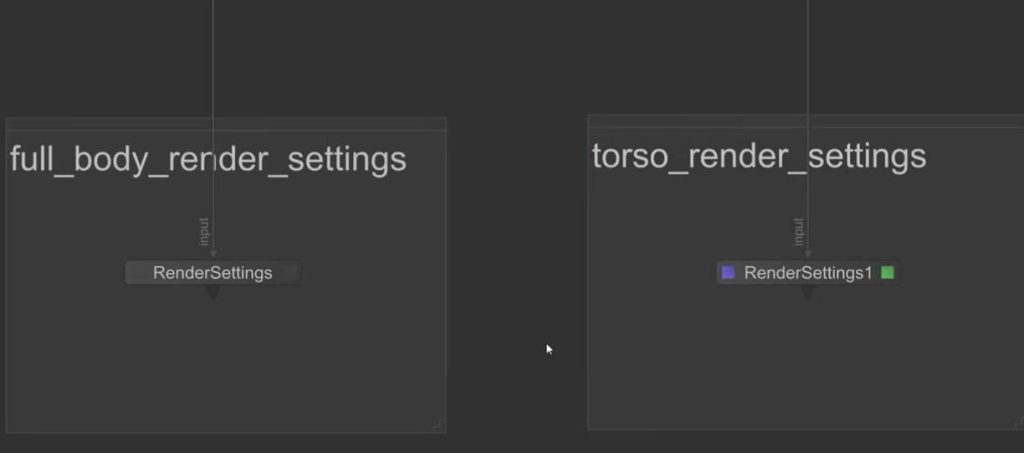The height and width of the screenshot is (453, 1024).
Task: Click the input port arrow of RenderSettings
Action: (x=213, y=255)
